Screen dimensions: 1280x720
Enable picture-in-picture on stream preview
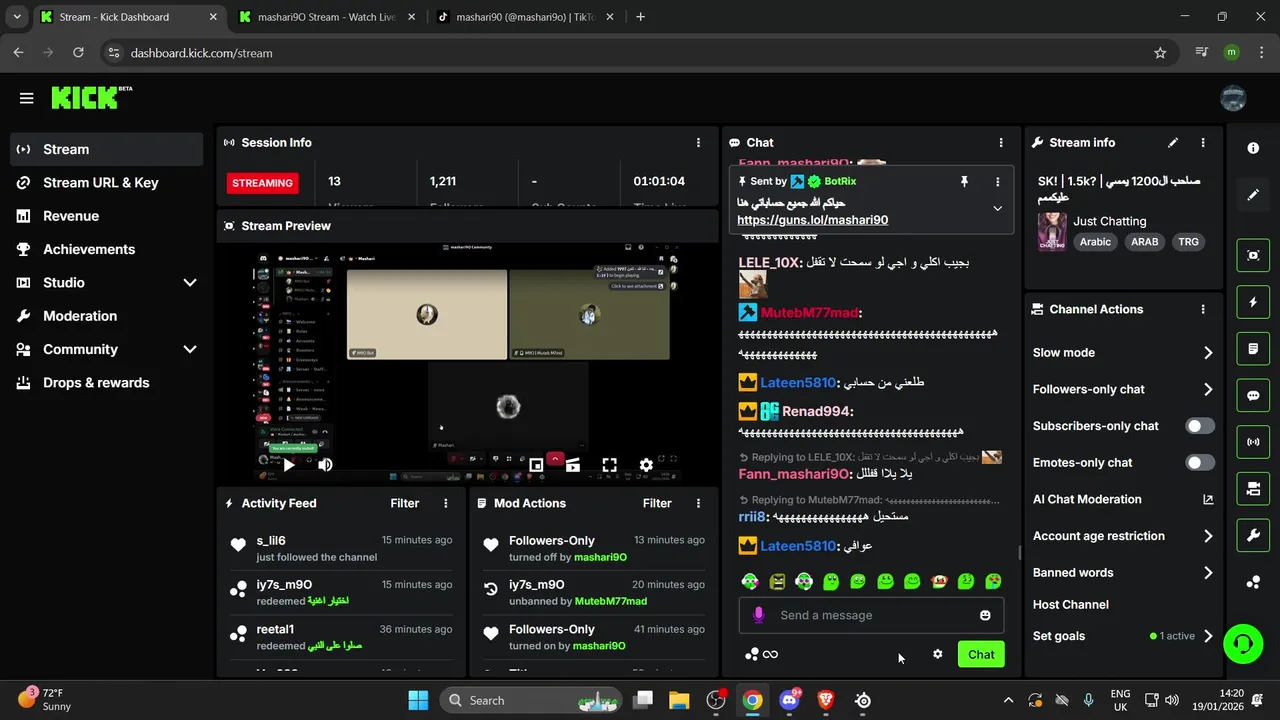click(x=536, y=464)
